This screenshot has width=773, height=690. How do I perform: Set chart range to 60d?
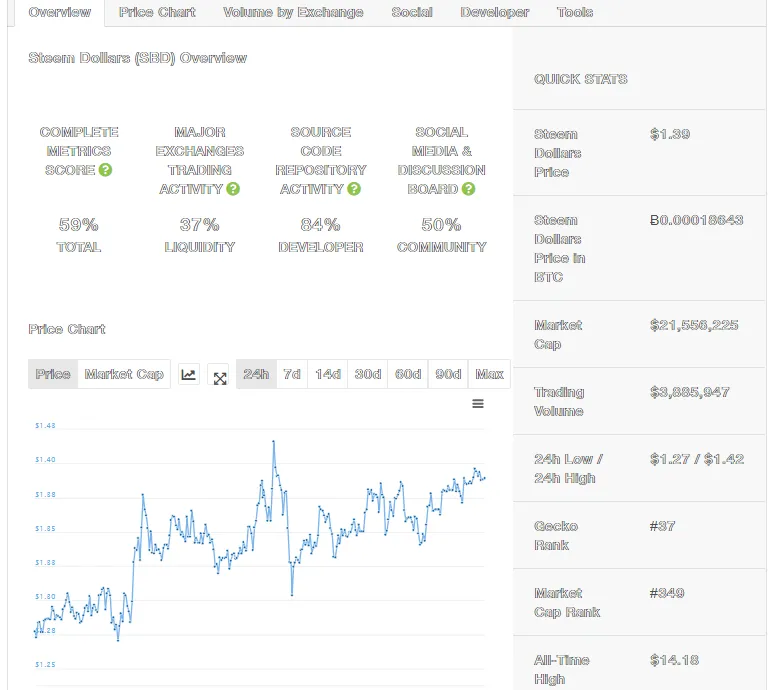pyautogui.click(x=408, y=374)
